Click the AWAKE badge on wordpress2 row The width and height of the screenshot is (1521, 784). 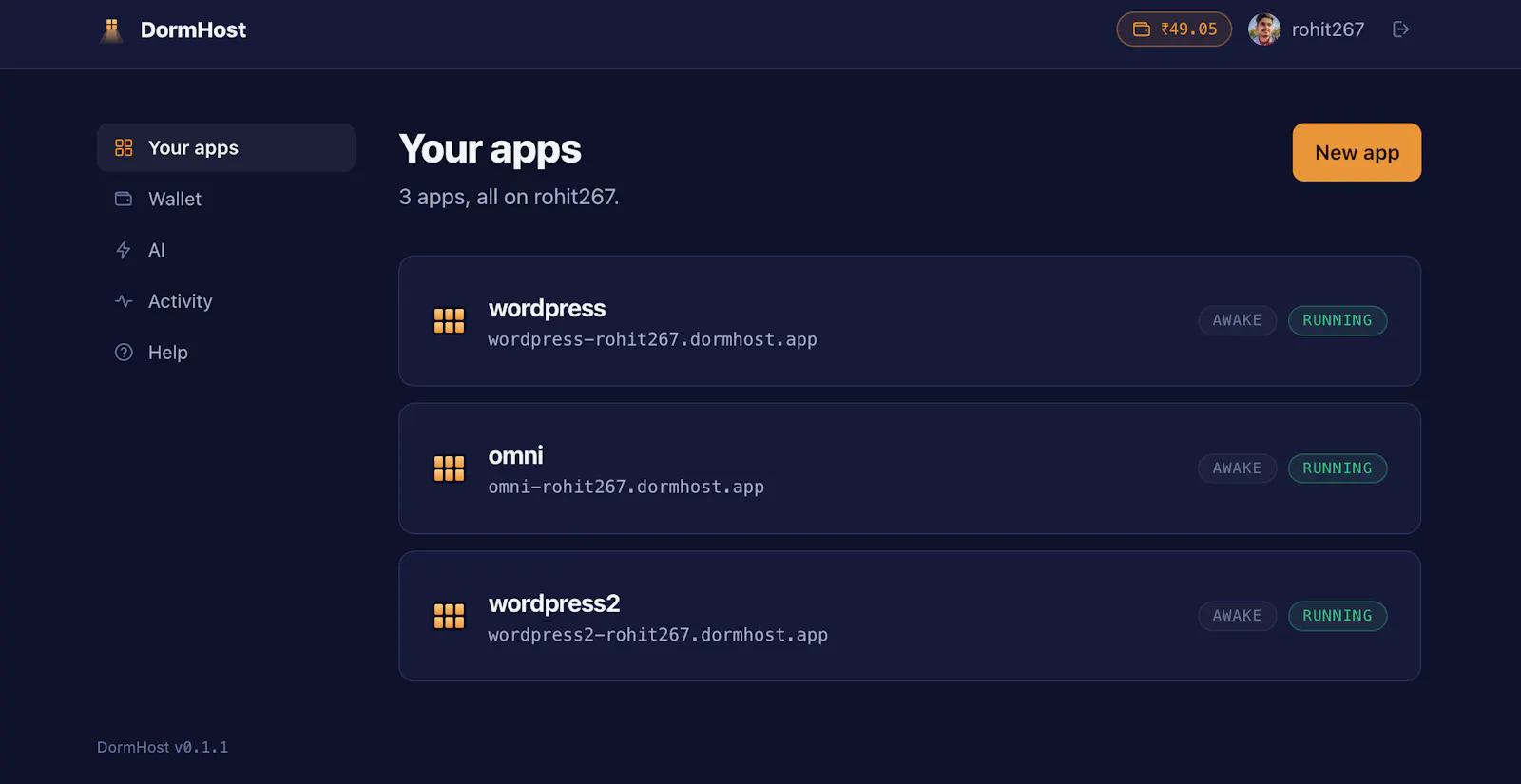tap(1237, 616)
